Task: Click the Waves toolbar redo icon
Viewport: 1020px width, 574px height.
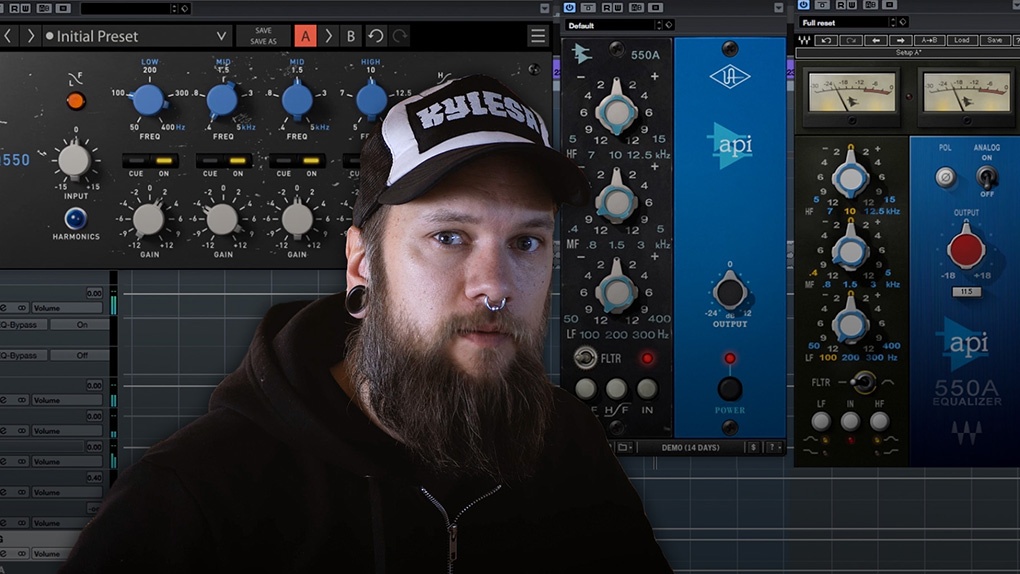Action: coord(850,40)
